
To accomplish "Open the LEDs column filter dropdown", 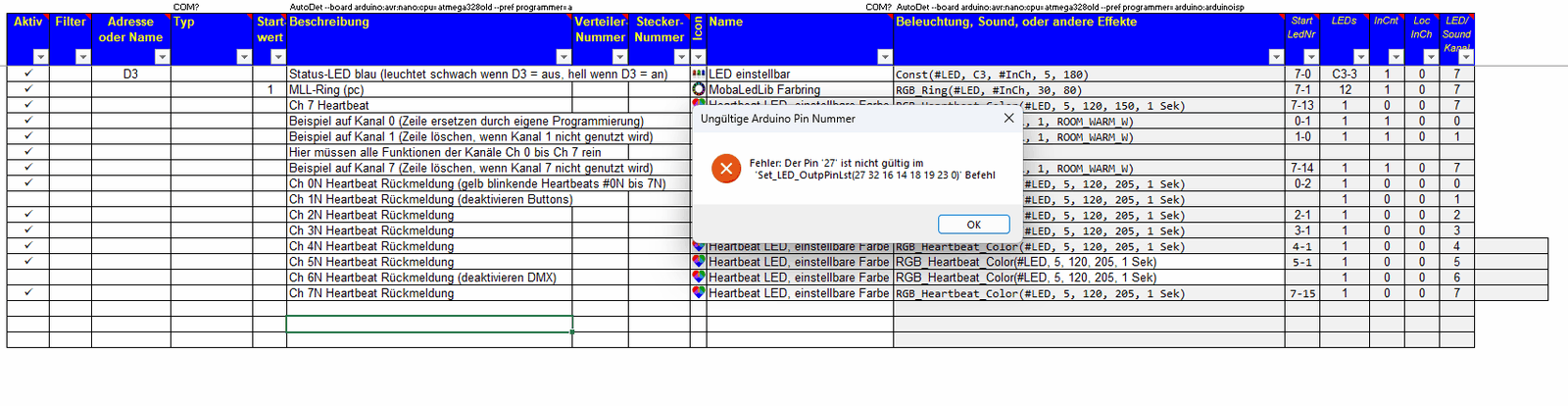I will coord(1360,57).
